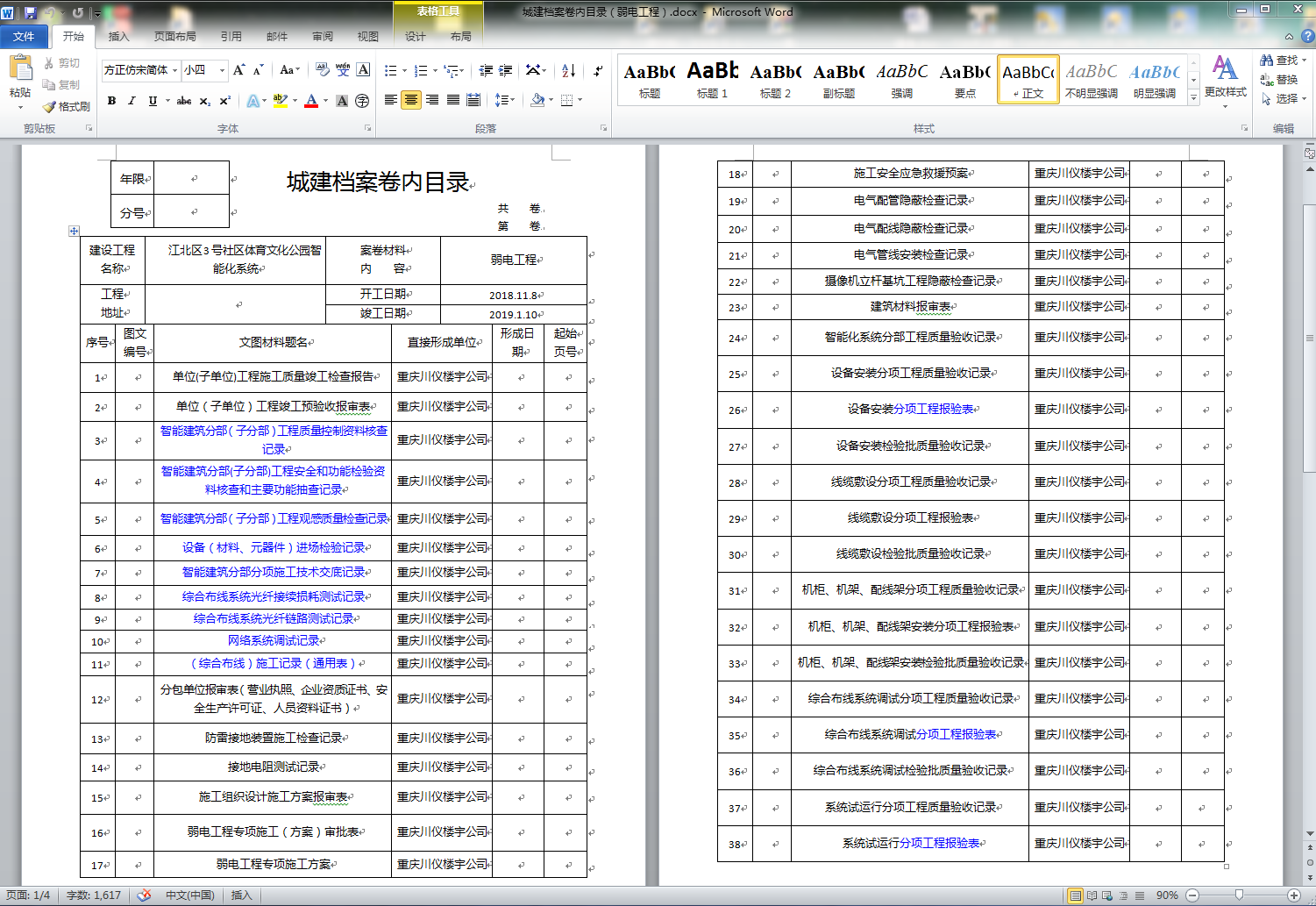This screenshot has height=906, width=1316.
Task: Open the Font dialog launcher
Action: click(x=367, y=128)
